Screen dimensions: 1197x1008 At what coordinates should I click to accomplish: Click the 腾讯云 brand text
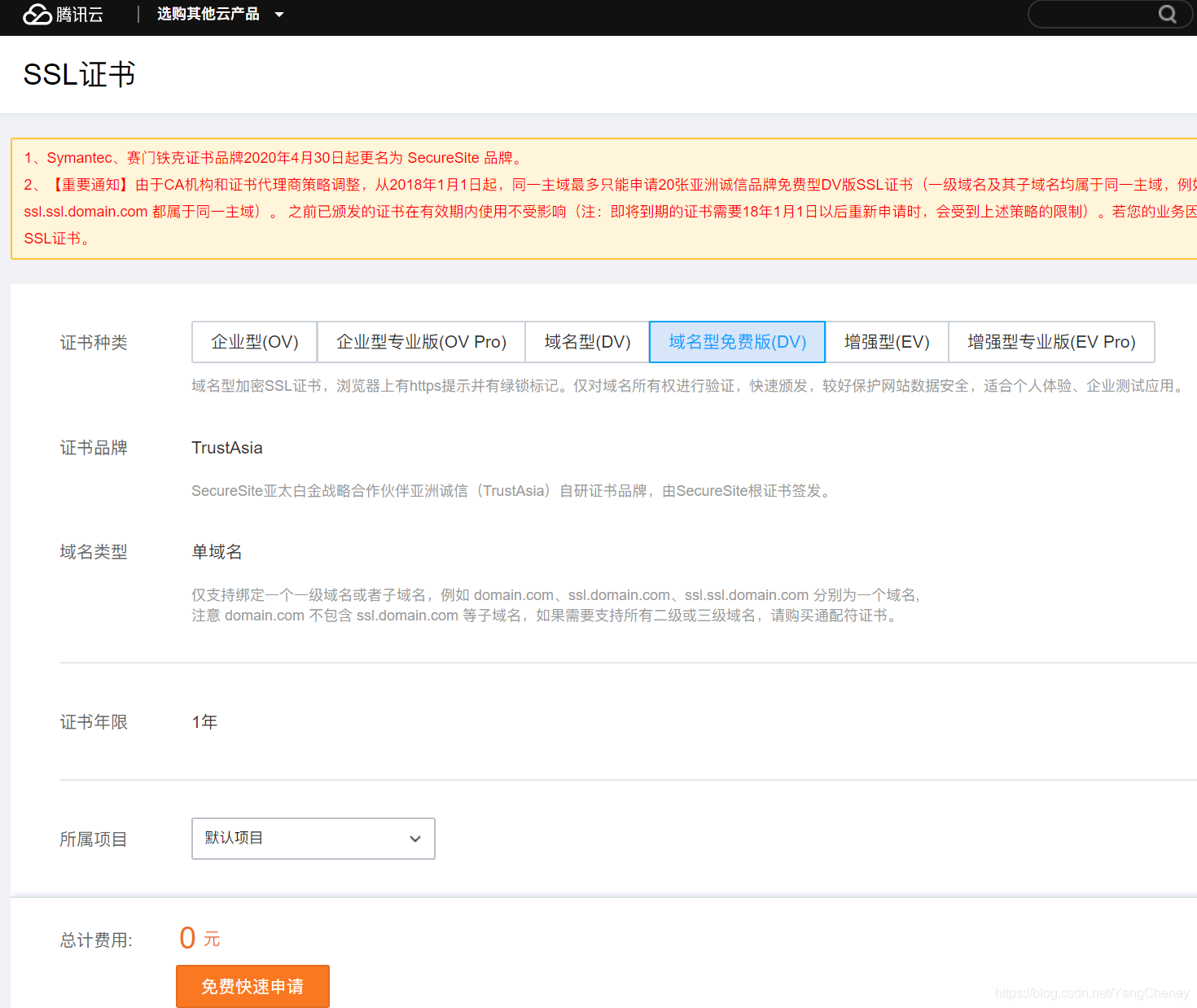[x=80, y=15]
